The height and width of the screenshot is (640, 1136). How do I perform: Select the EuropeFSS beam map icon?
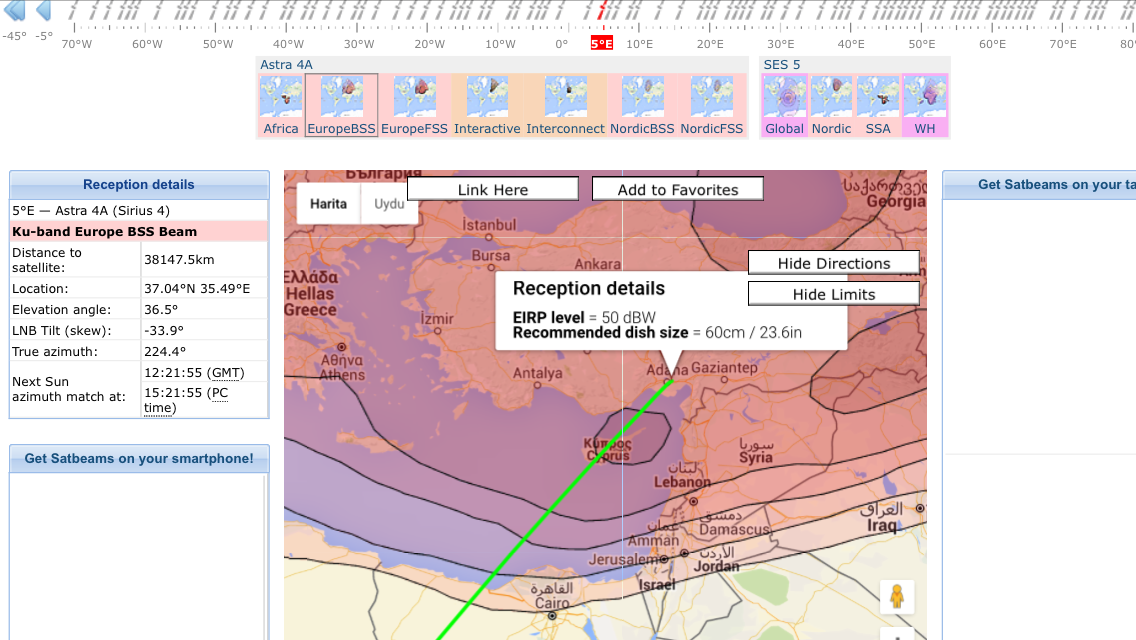[414, 98]
